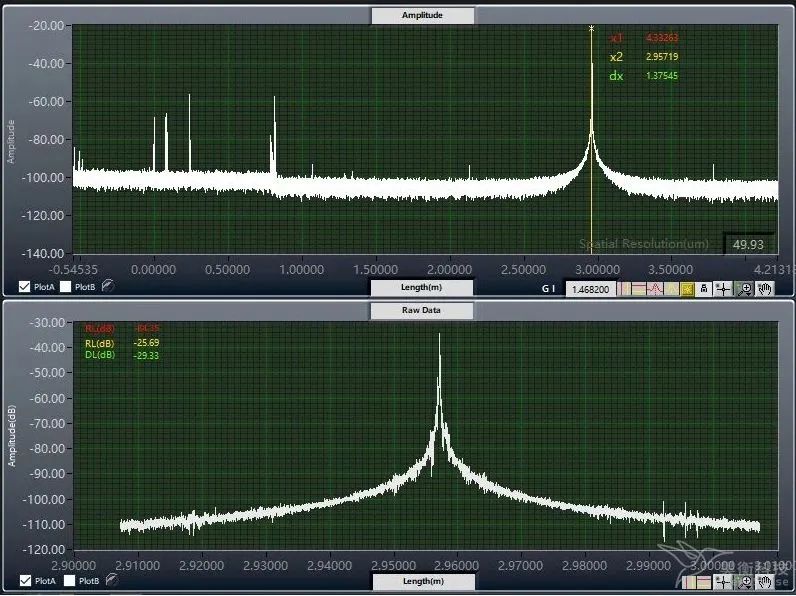Click the yellow highlighted marker icon

coord(688,288)
